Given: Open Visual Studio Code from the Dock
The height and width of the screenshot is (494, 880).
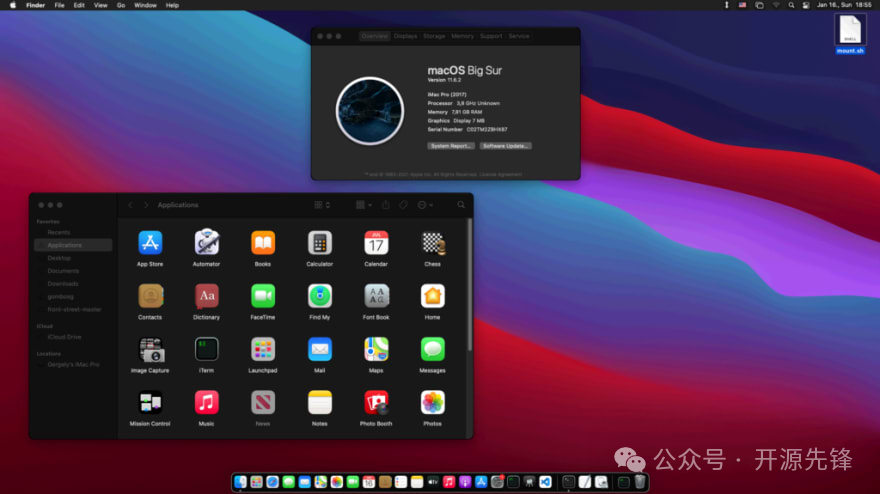Looking at the screenshot, I should point(545,482).
